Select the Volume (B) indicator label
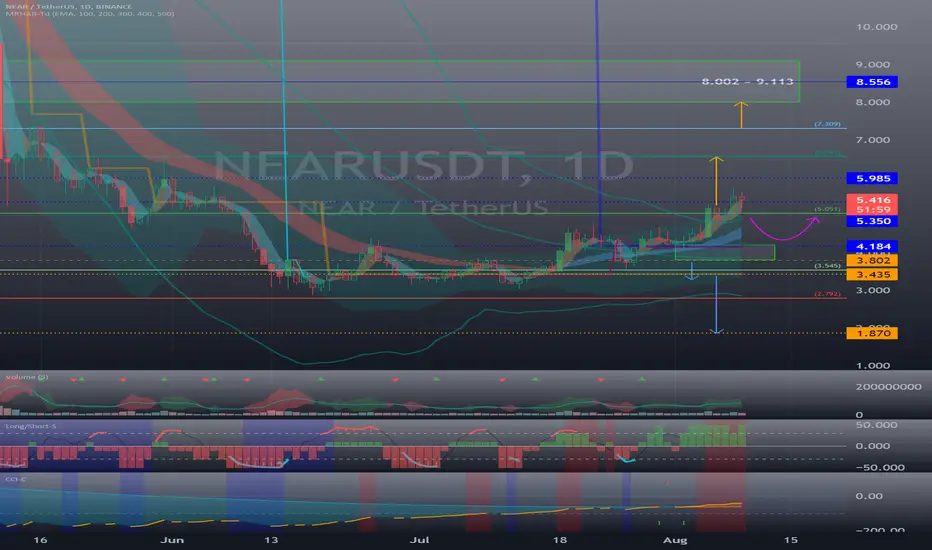This screenshot has height=550, width=932. [x=27, y=377]
